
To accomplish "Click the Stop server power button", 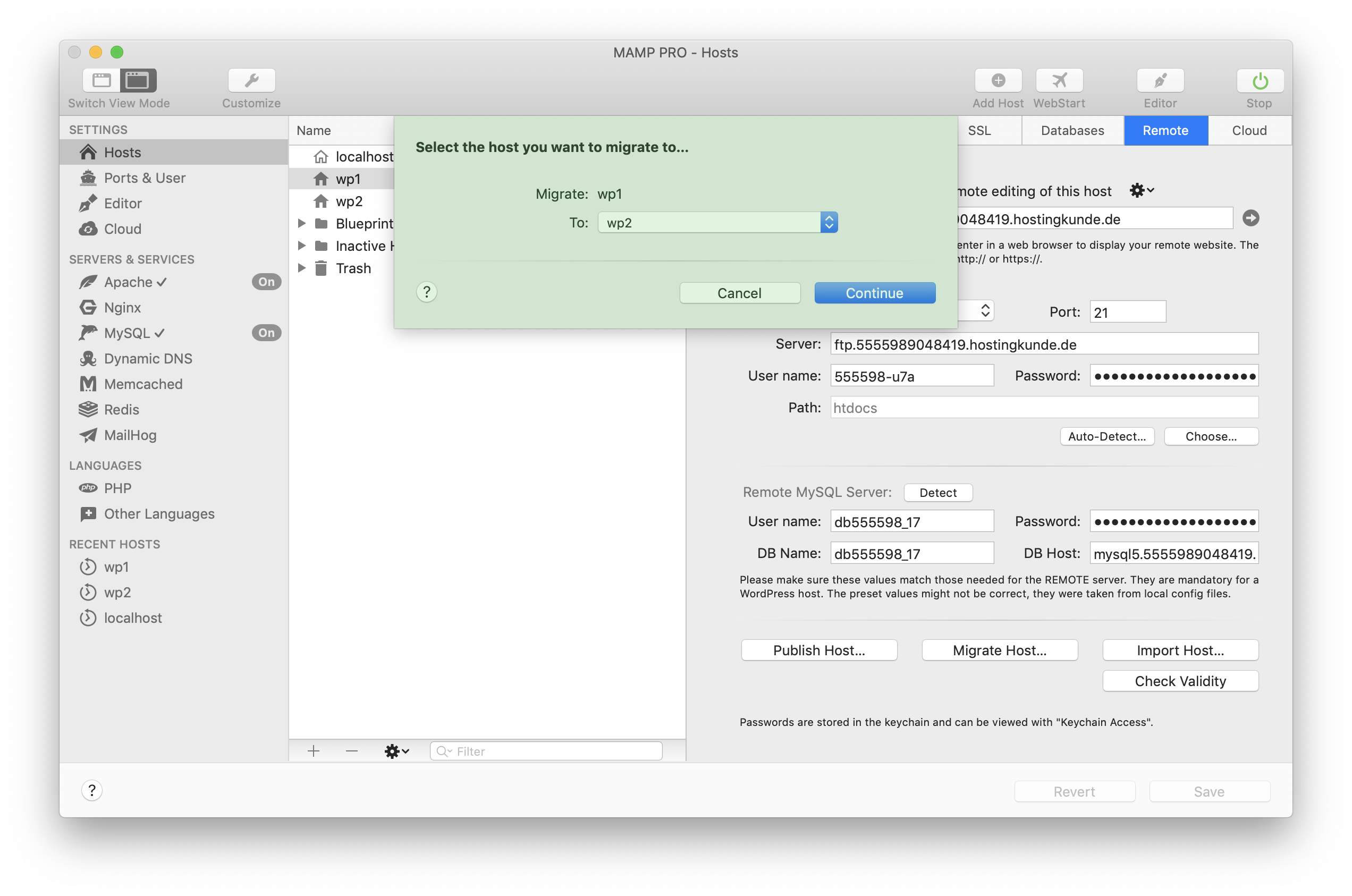I will (1259, 80).
